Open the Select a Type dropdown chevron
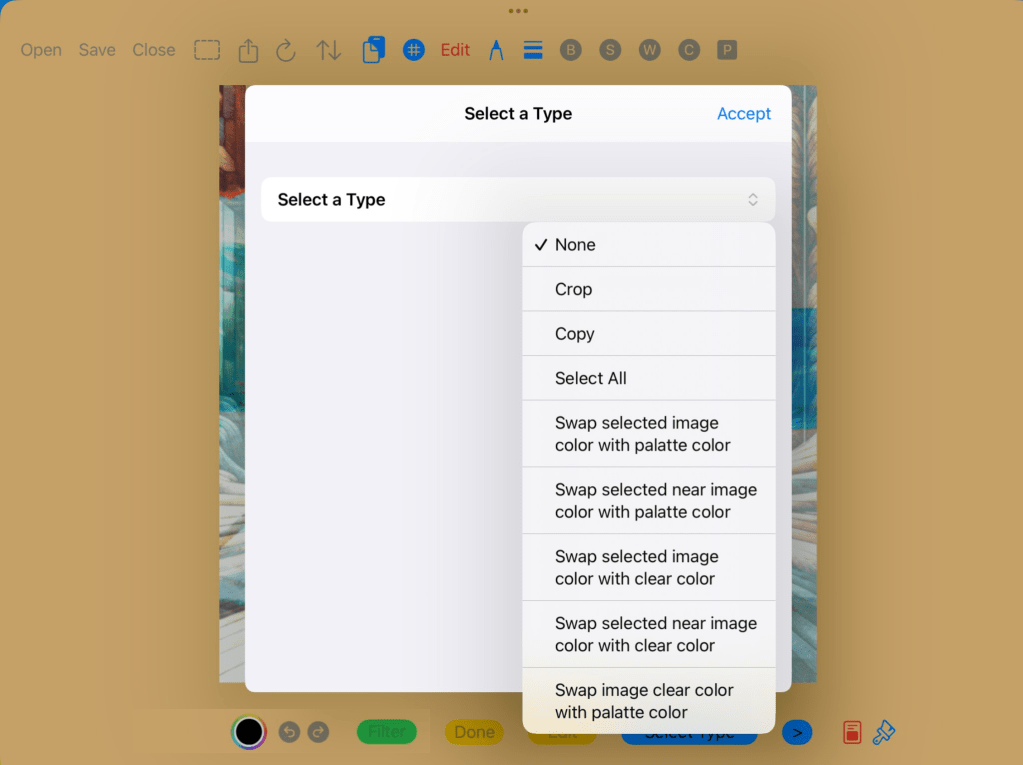This screenshot has width=1023, height=765. tap(753, 200)
